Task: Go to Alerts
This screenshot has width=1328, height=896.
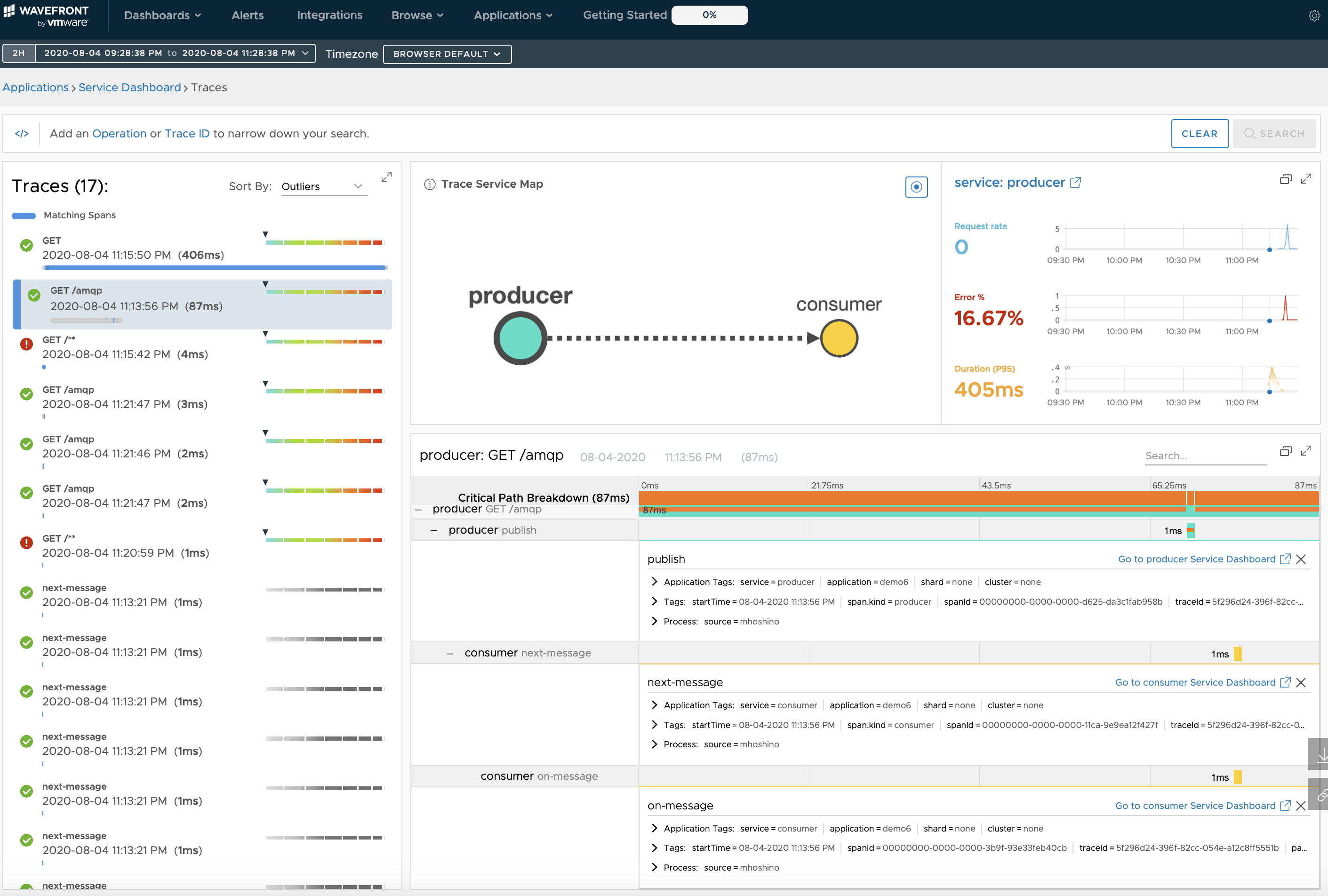Action: click(248, 16)
